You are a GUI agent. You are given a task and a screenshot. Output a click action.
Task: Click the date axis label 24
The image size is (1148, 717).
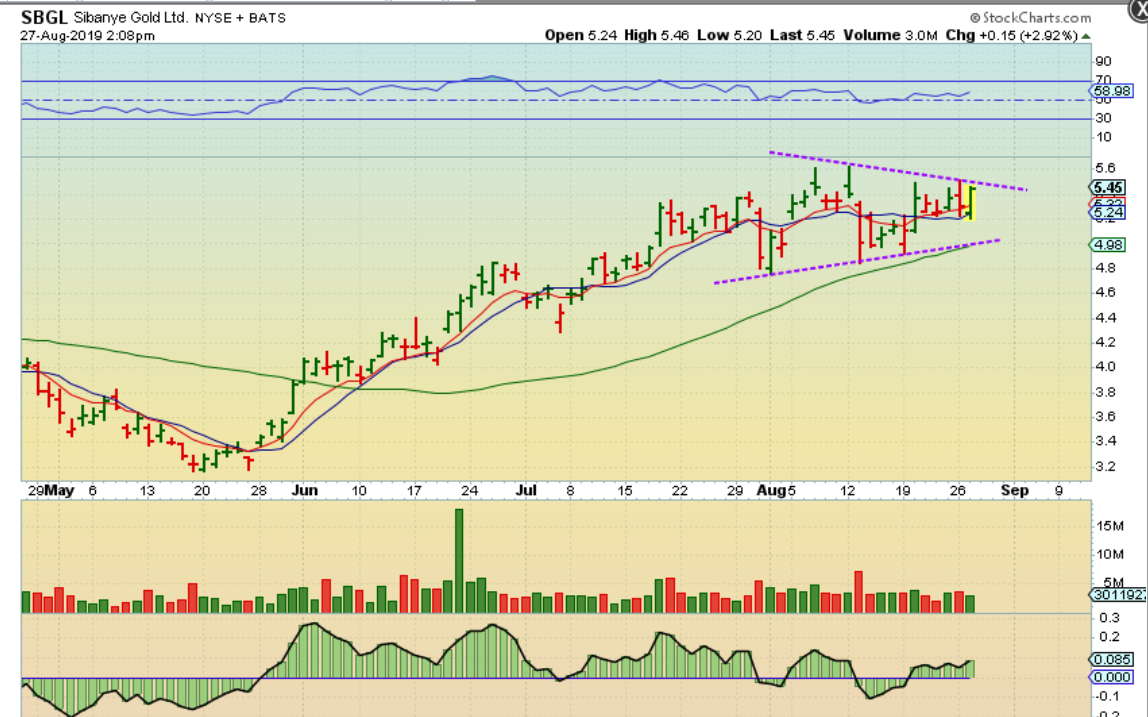469,491
